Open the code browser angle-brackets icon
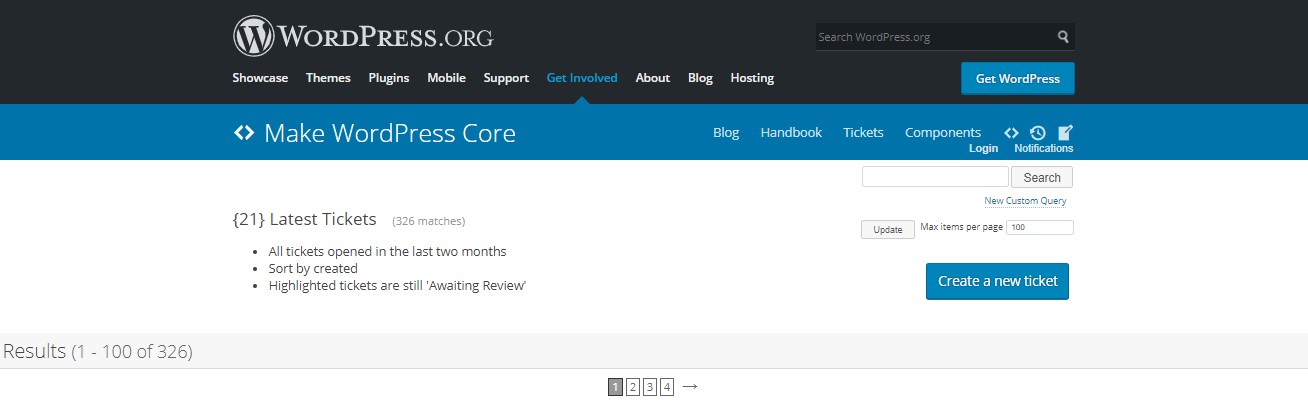Image resolution: width=1308 pixels, height=417 pixels. (x=1011, y=132)
